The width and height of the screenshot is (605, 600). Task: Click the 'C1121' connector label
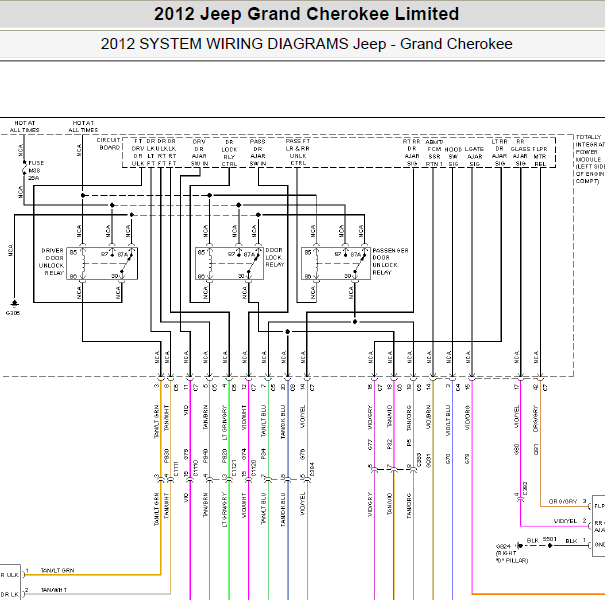click(x=234, y=468)
